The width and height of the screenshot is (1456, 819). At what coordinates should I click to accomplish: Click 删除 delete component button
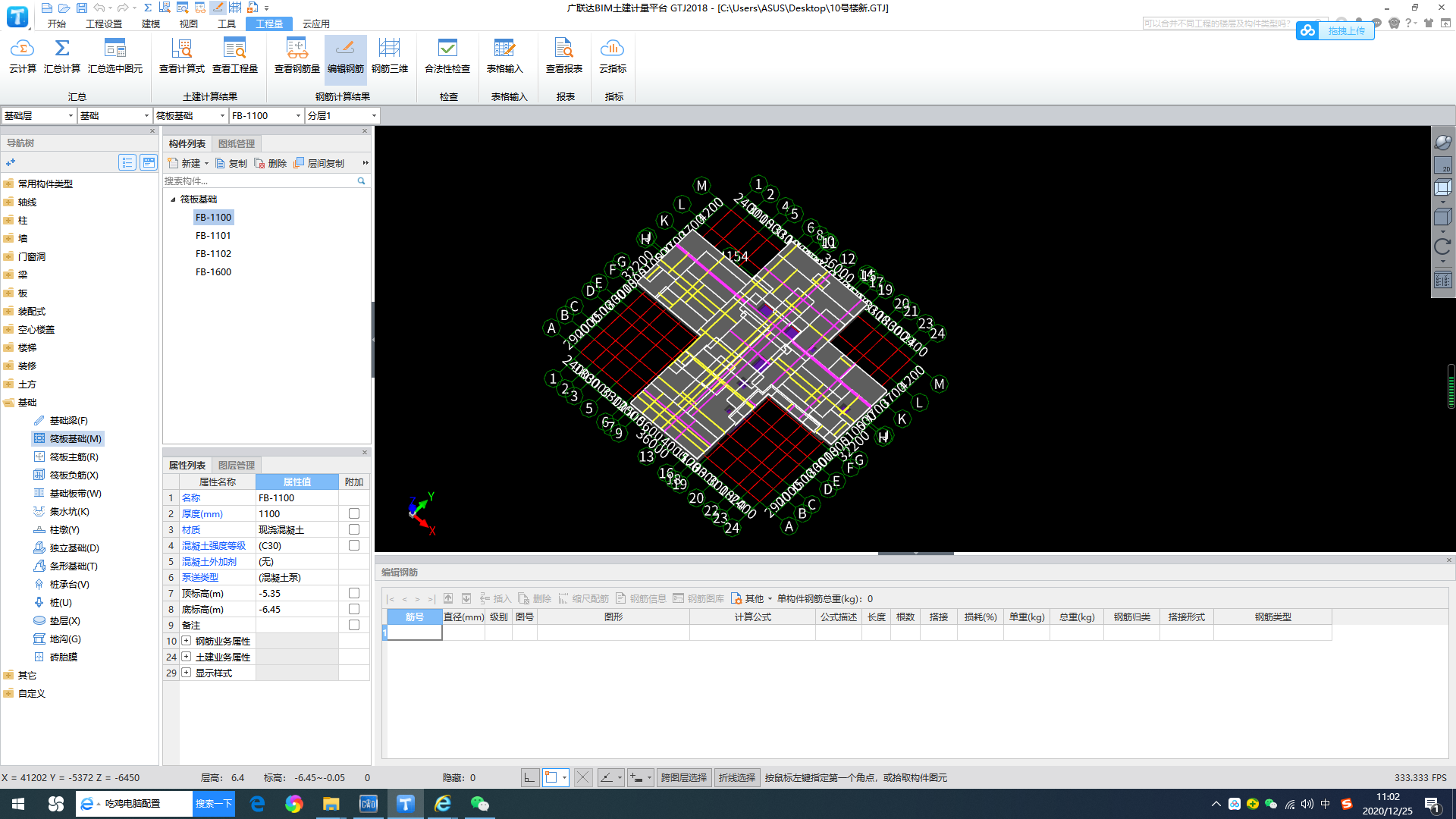tap(271, 163)
